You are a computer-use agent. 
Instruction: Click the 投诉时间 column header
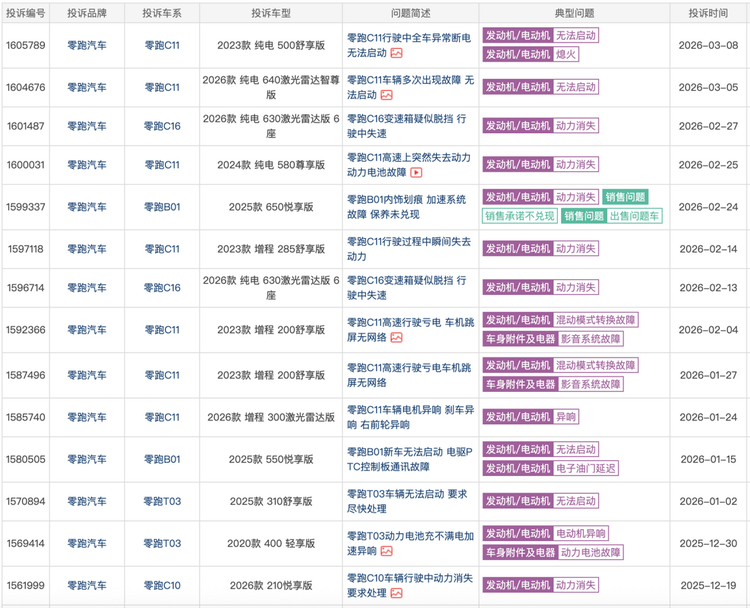(x=708, y=14)
